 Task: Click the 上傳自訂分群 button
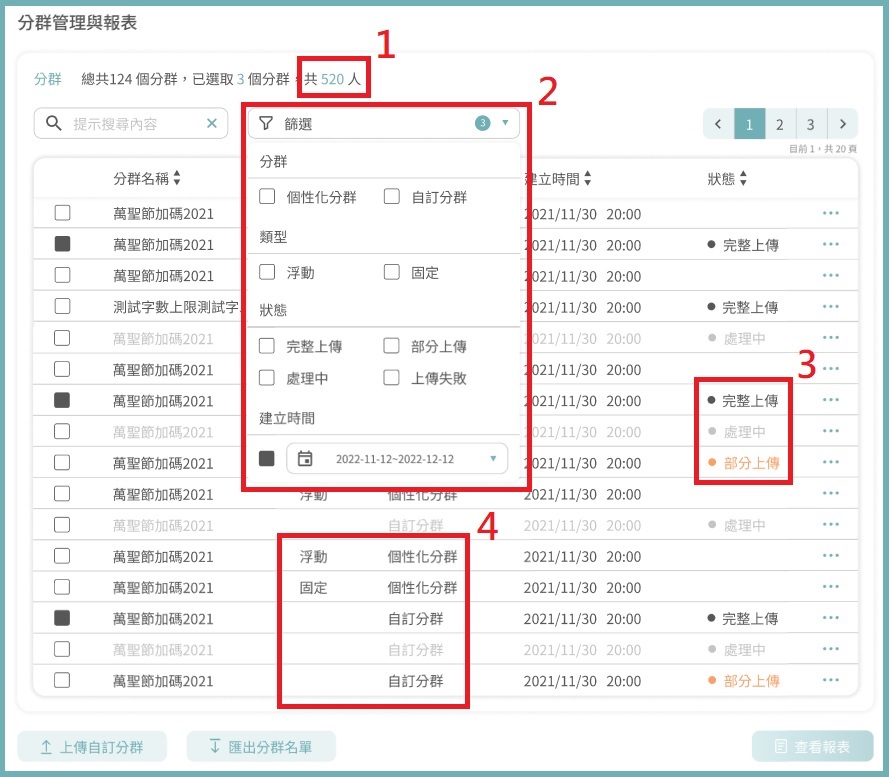click(93, 747)
